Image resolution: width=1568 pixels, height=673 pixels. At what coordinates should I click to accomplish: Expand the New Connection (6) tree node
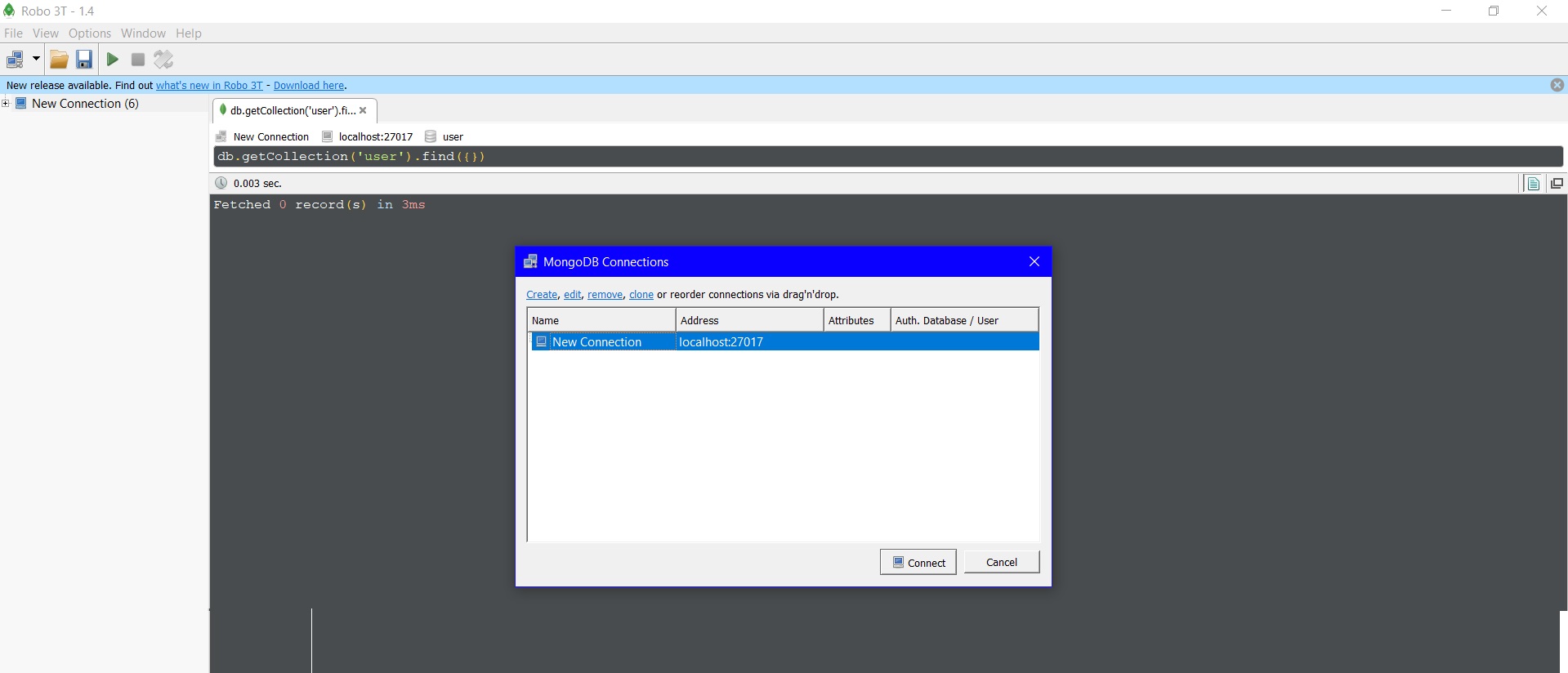[x=6, y=103]
